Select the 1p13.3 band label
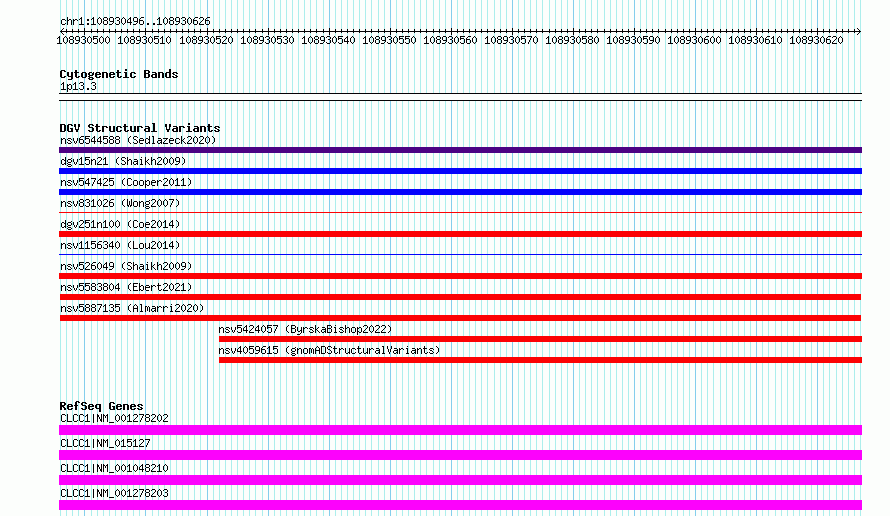Image resolution: width=890 pixels, height=516 pixels. (x=78, y=86)
